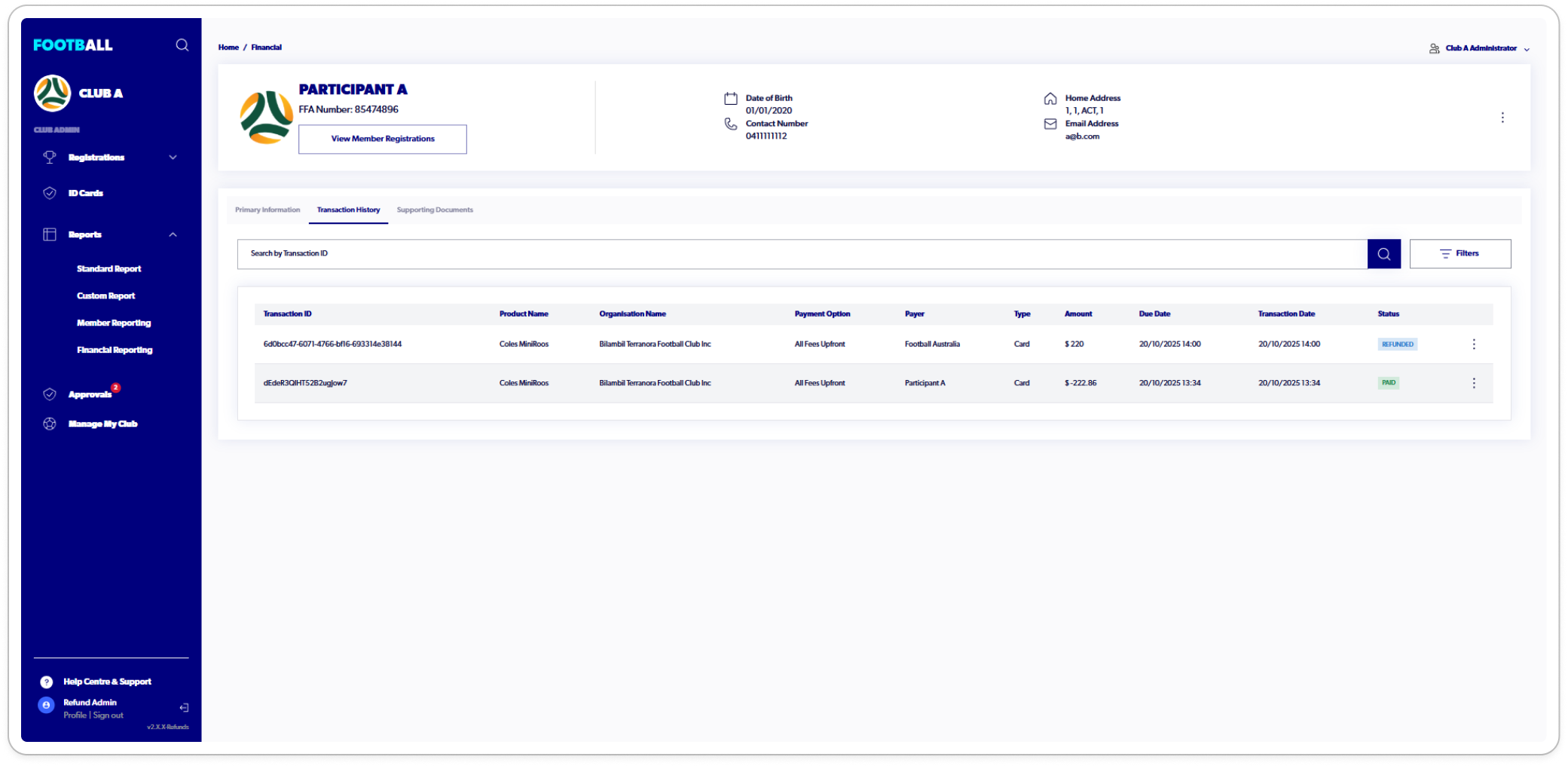Collapse the Reports menu chevron

pyautogui.click(x=173, y=234)
